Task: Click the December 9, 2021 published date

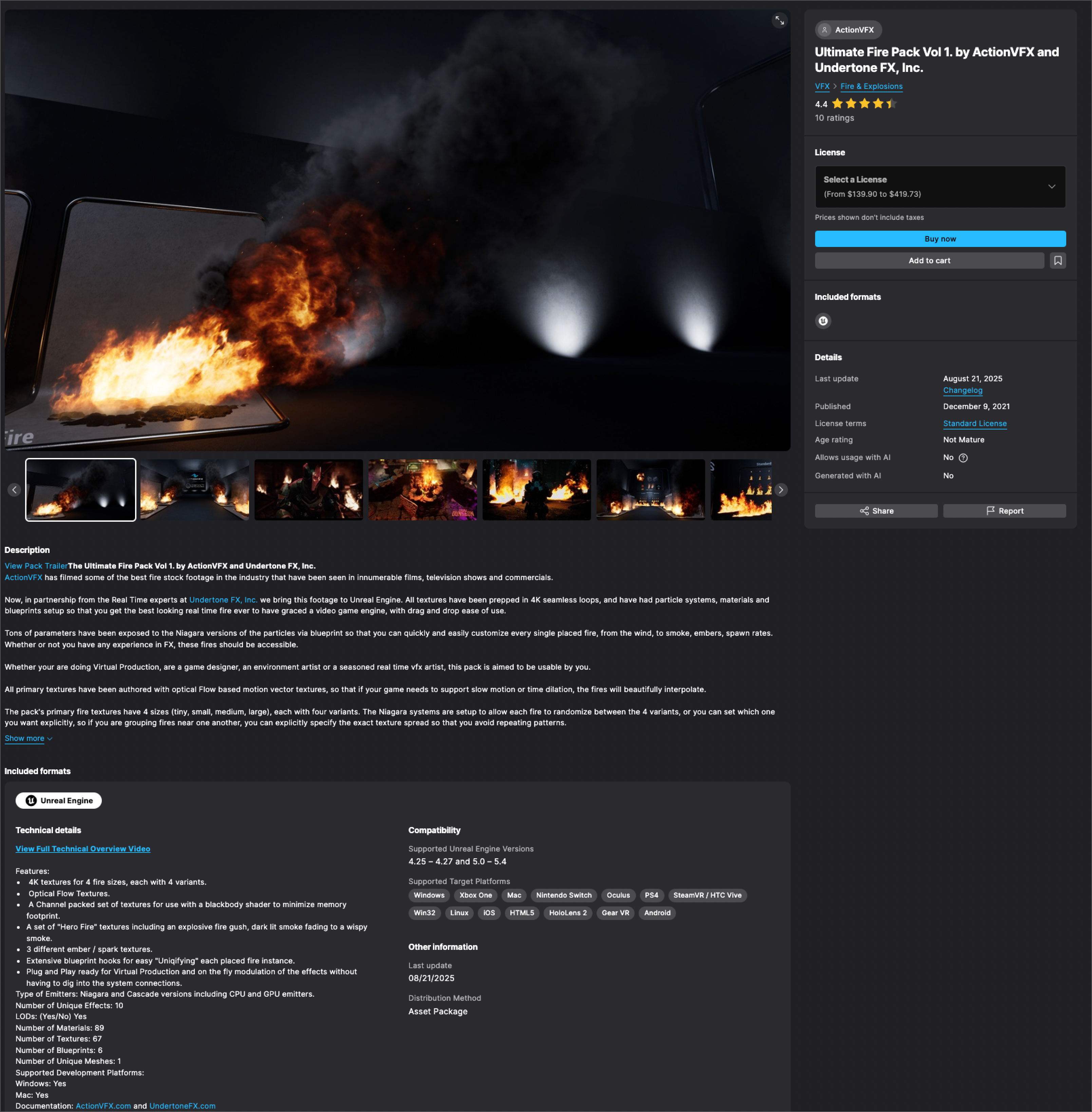Action: coord(977,406)
